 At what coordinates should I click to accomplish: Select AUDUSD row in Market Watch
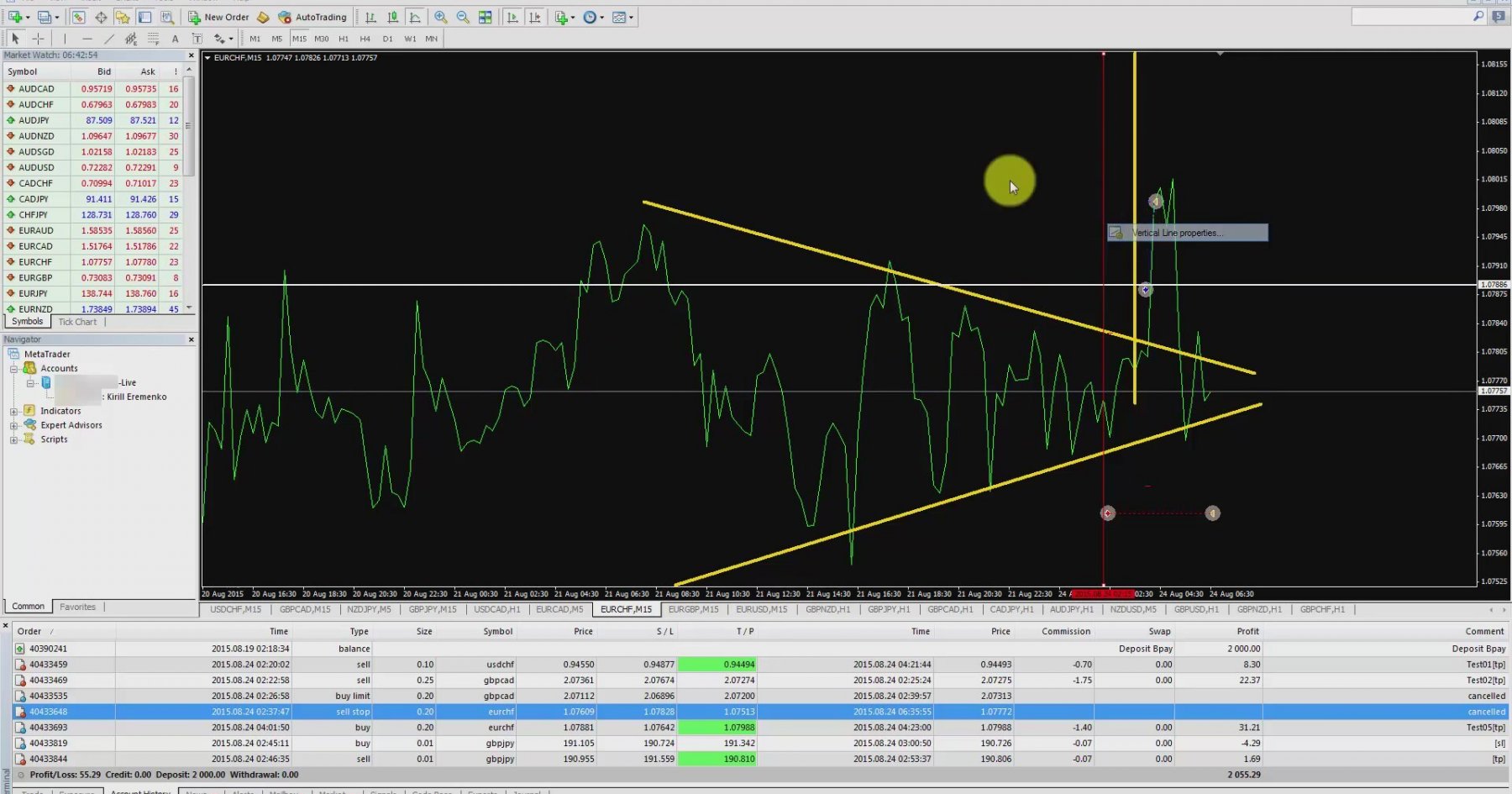pos(92,167)
